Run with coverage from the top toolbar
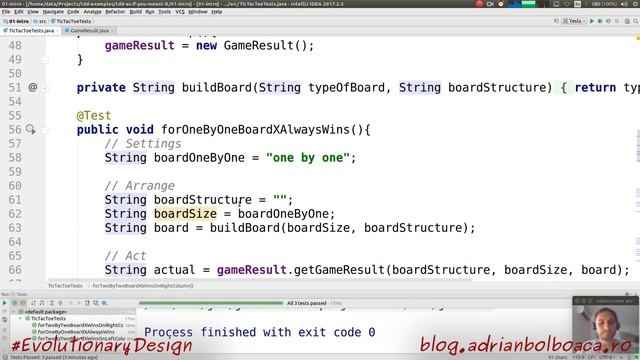 [608, 21]
